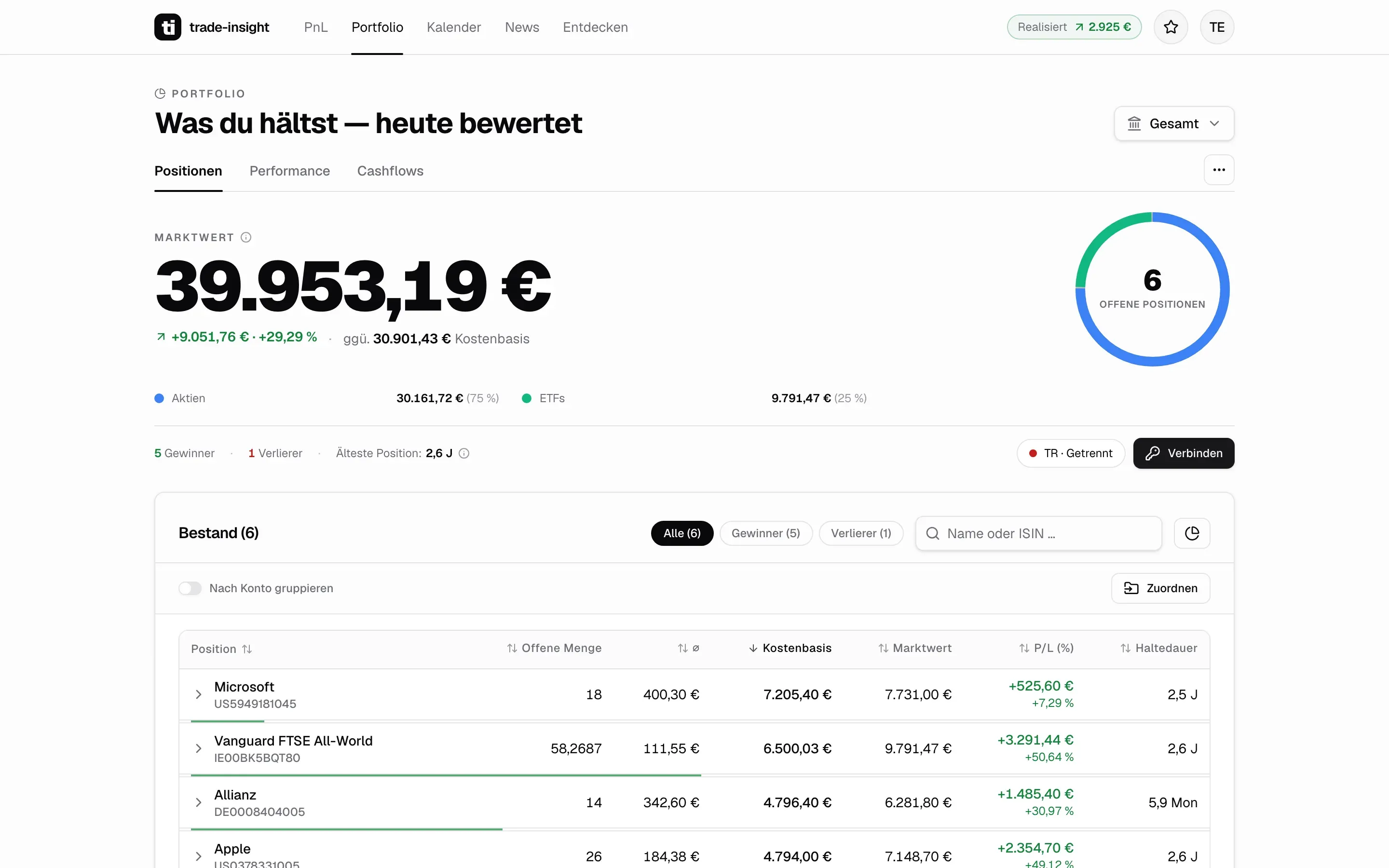Click the Microsoft ISIN US5949181045

pos(256,704)
